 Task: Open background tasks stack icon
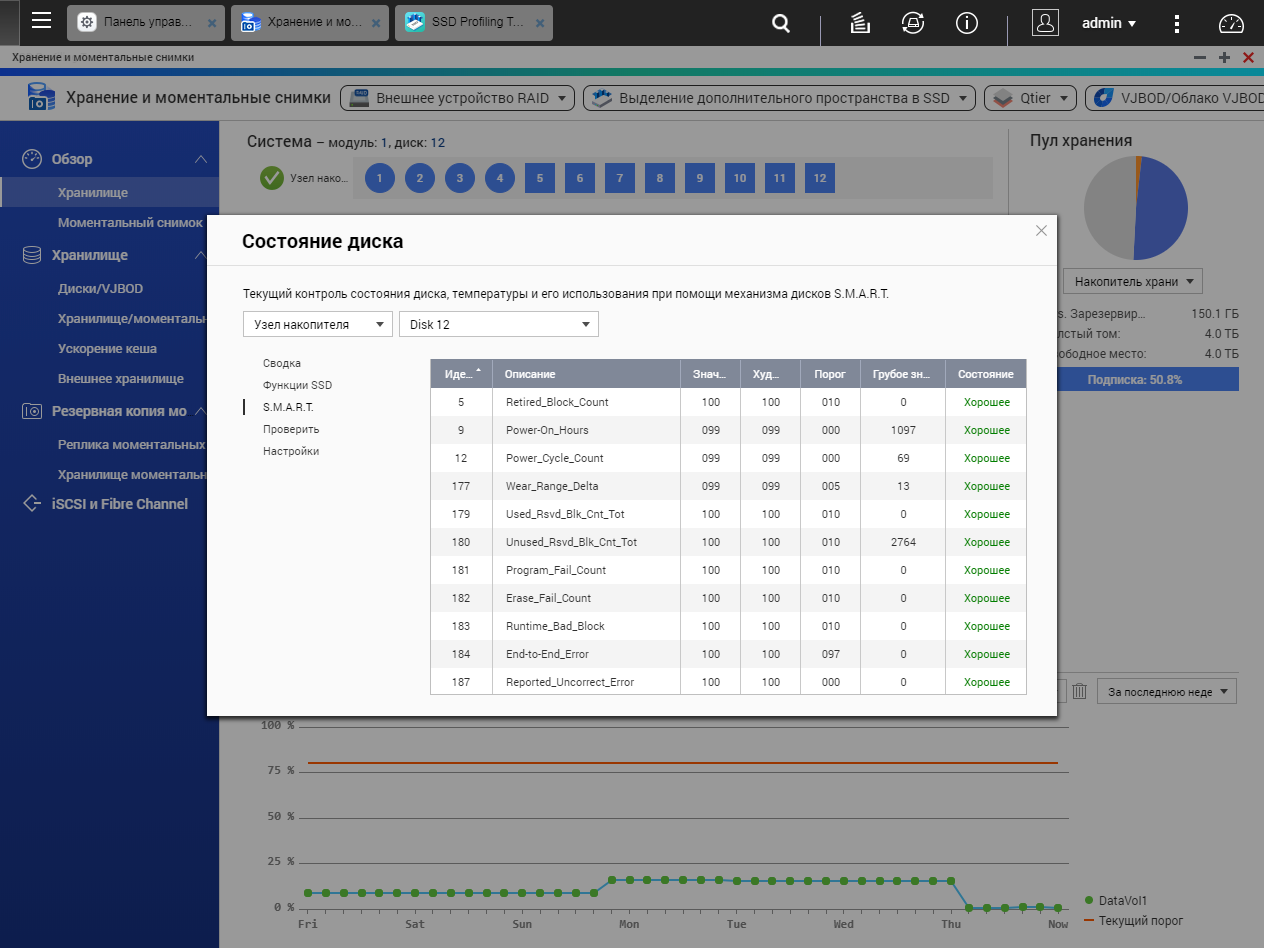pyautogui.click(x=859, y=23)
